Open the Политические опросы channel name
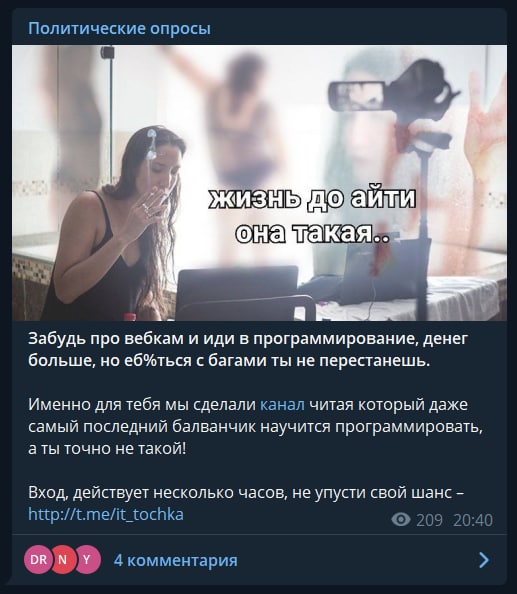 [x=119, y=29]
